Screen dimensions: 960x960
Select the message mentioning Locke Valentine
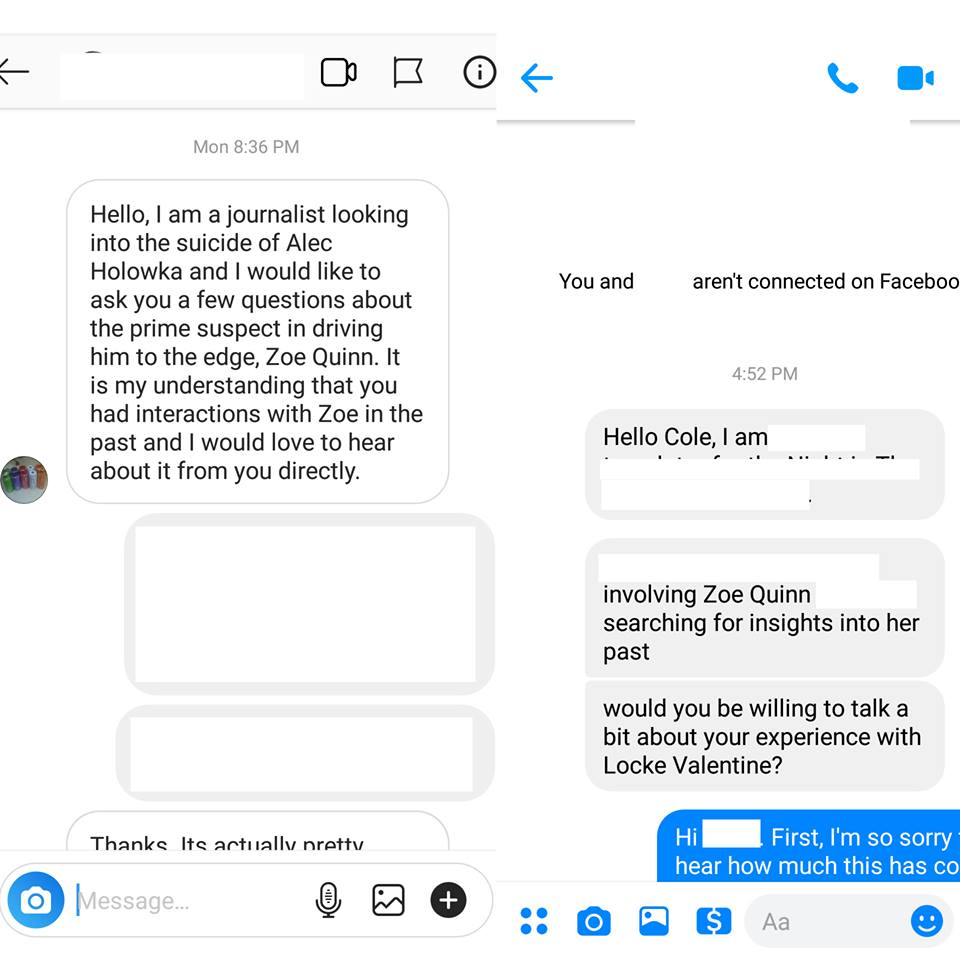(x=765, y=737)
